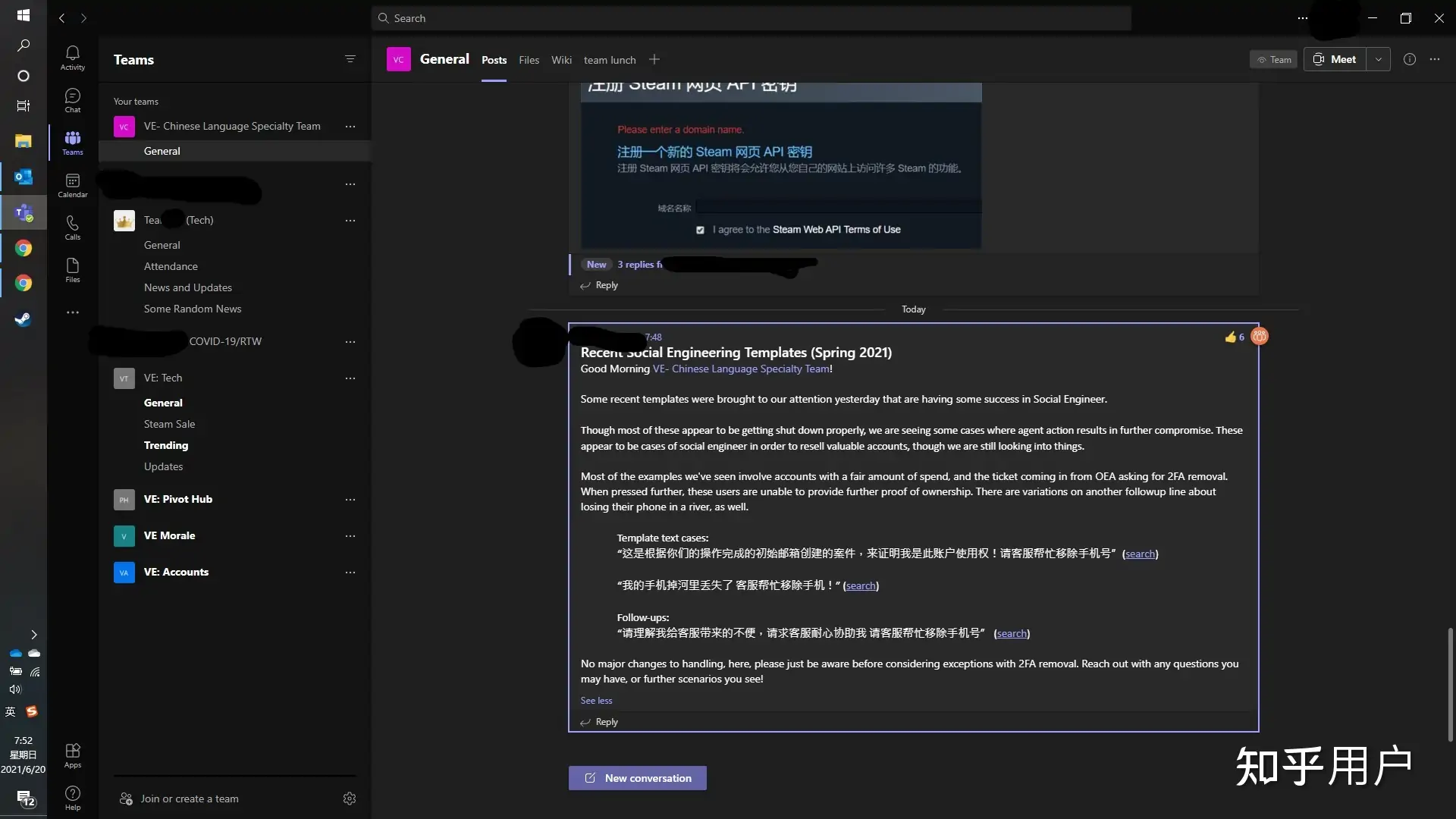
Task: Select the News and Updates channel
Action: [188, 287]
